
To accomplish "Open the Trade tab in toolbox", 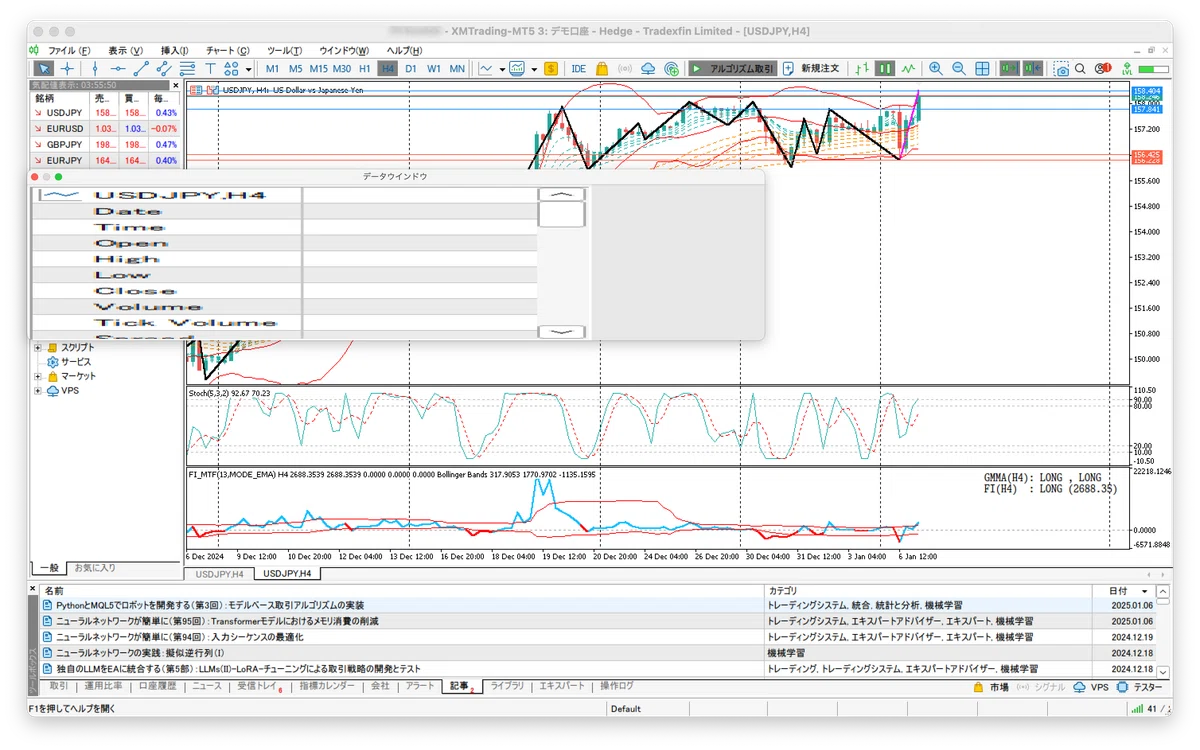I will [x=59, y=687].
